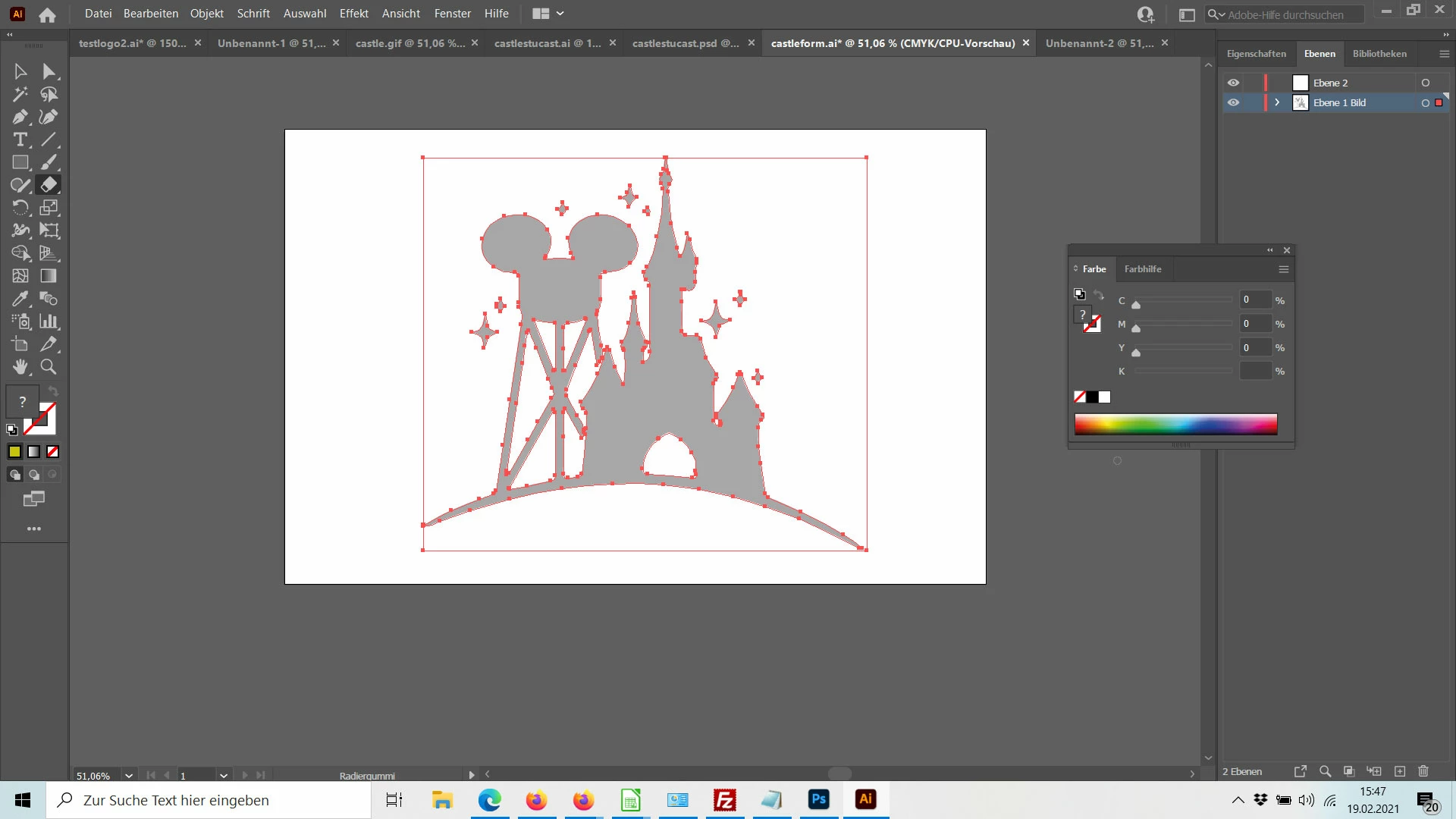The height and width of the screenshot is (819, 1456).
Task: Swap fill and stroke colors
Action: click(53, 391)
